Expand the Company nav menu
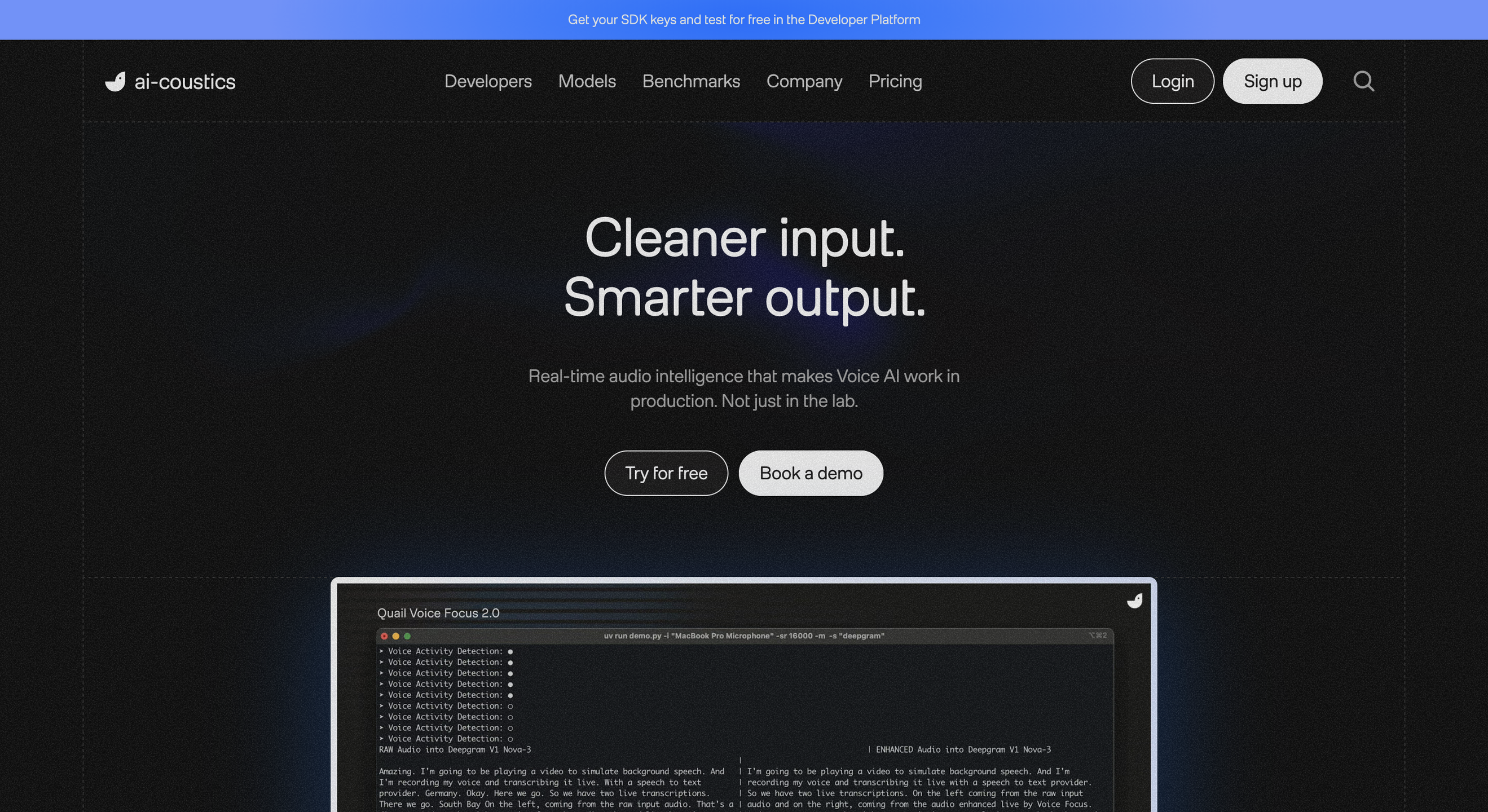The image size is (1488, 812). (804, 81)
